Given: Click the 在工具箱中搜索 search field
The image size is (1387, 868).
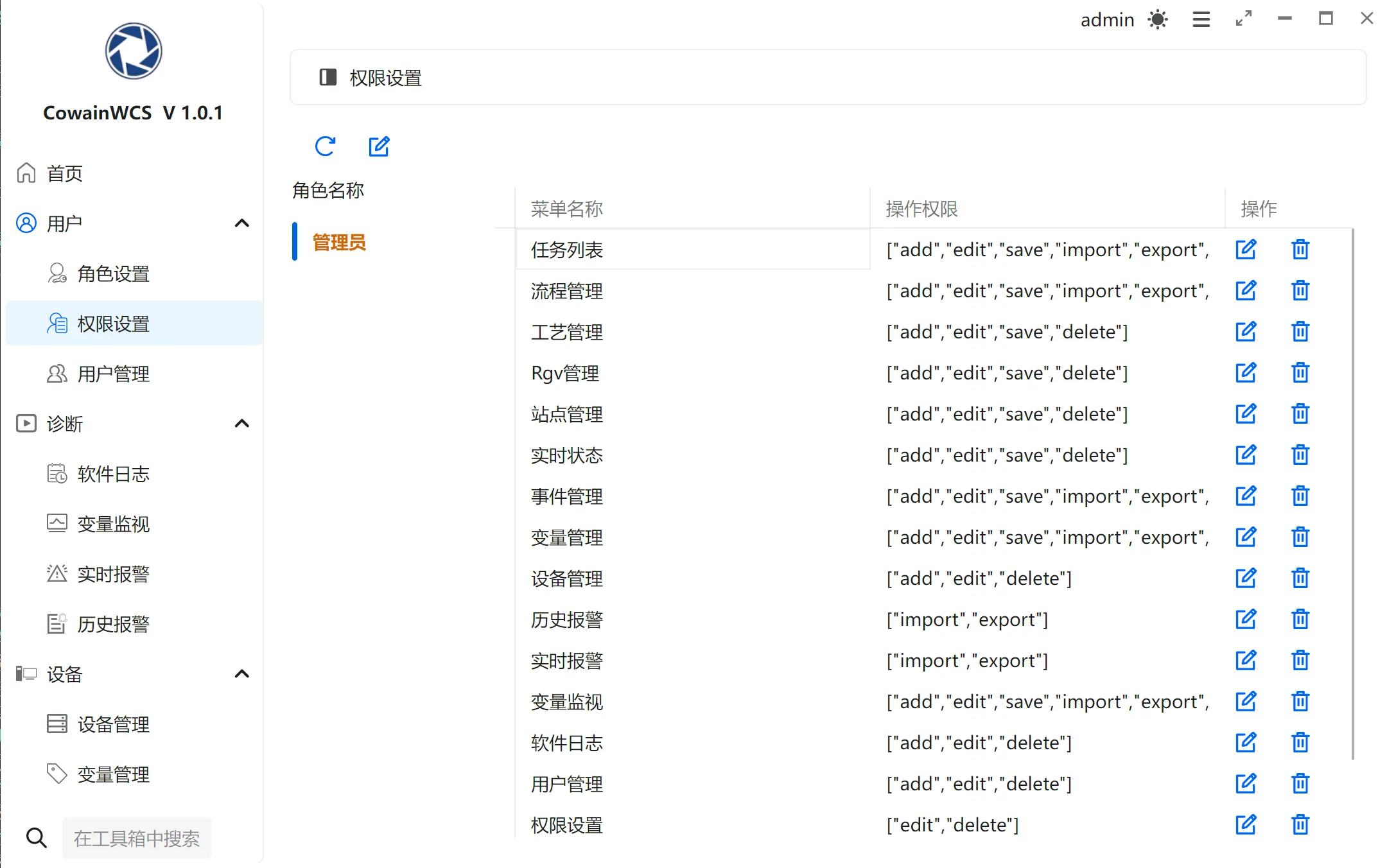Looking at the screenshot, I should click(137, 838).
